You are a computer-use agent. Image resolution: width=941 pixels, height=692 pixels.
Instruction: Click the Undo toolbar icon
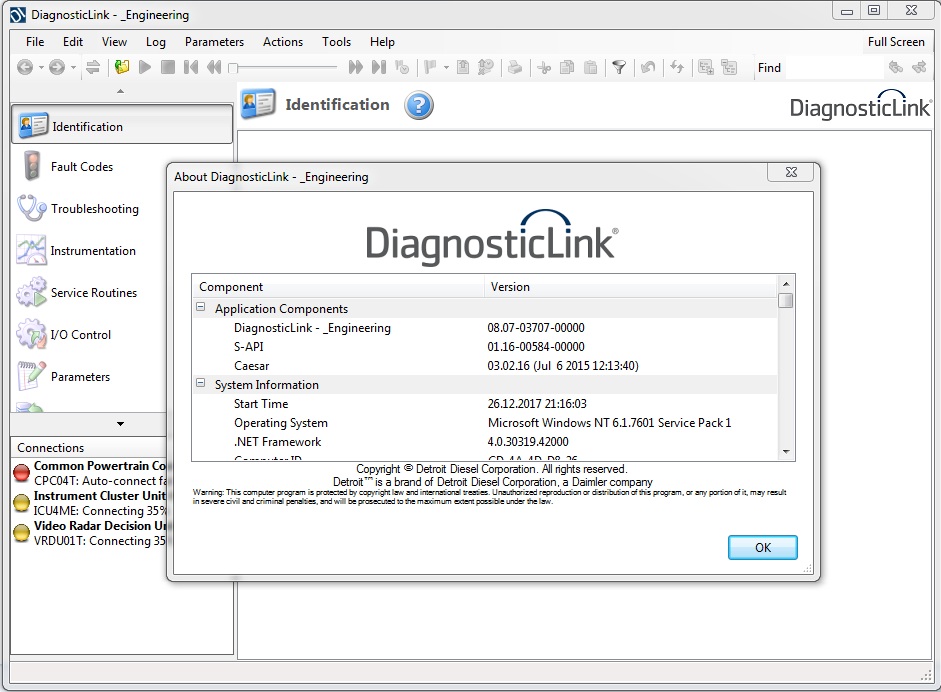[648, 67]
